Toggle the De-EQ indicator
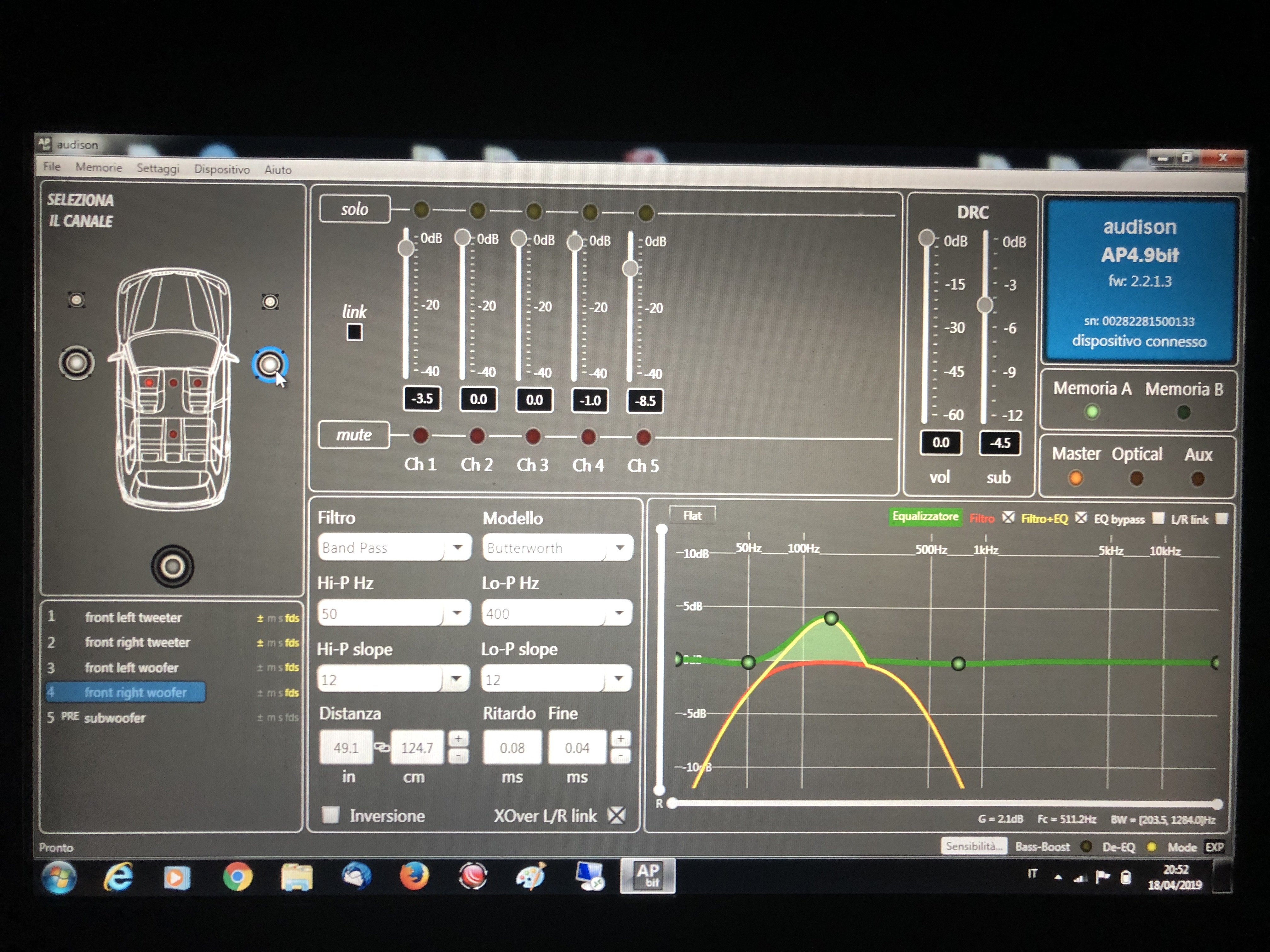The image size is (1270, 952). click(x=1151, y=847)
